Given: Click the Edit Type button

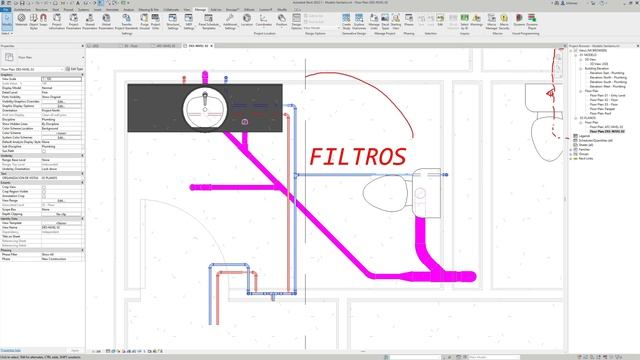Looking at the screenshot, I should (74, 69).
